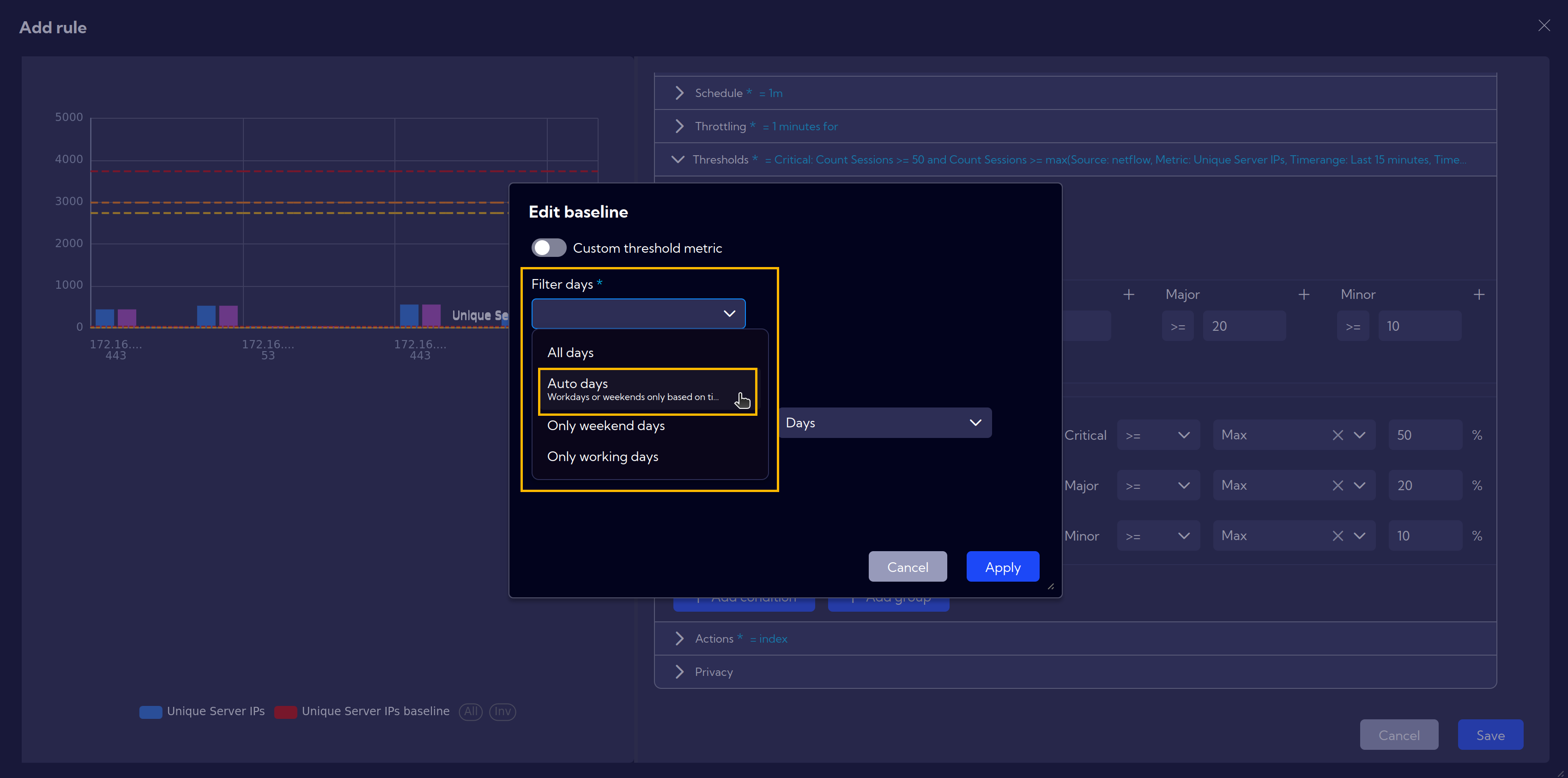
Task: Edit Major percentage value 20
Action: [1425, 486]
